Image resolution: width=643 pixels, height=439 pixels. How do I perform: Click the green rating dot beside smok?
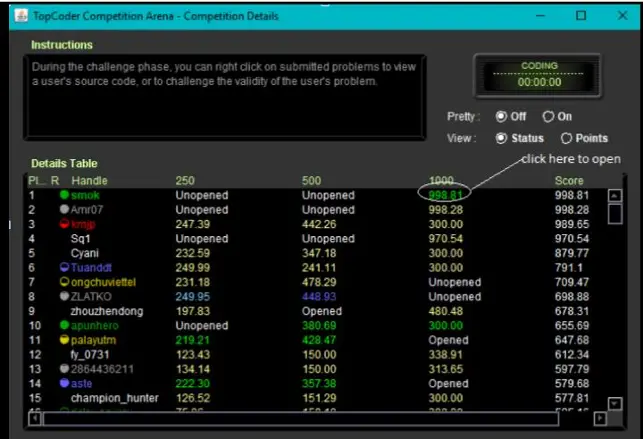(x=64, y=195)
